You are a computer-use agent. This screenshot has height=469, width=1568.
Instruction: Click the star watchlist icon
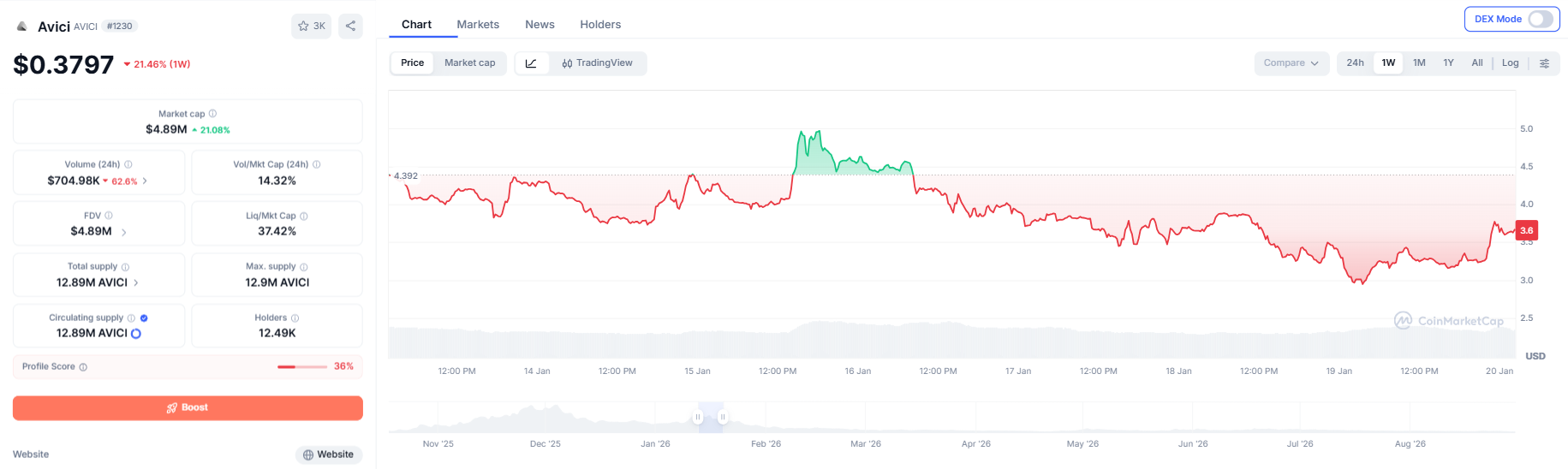[x=303, y=26]
